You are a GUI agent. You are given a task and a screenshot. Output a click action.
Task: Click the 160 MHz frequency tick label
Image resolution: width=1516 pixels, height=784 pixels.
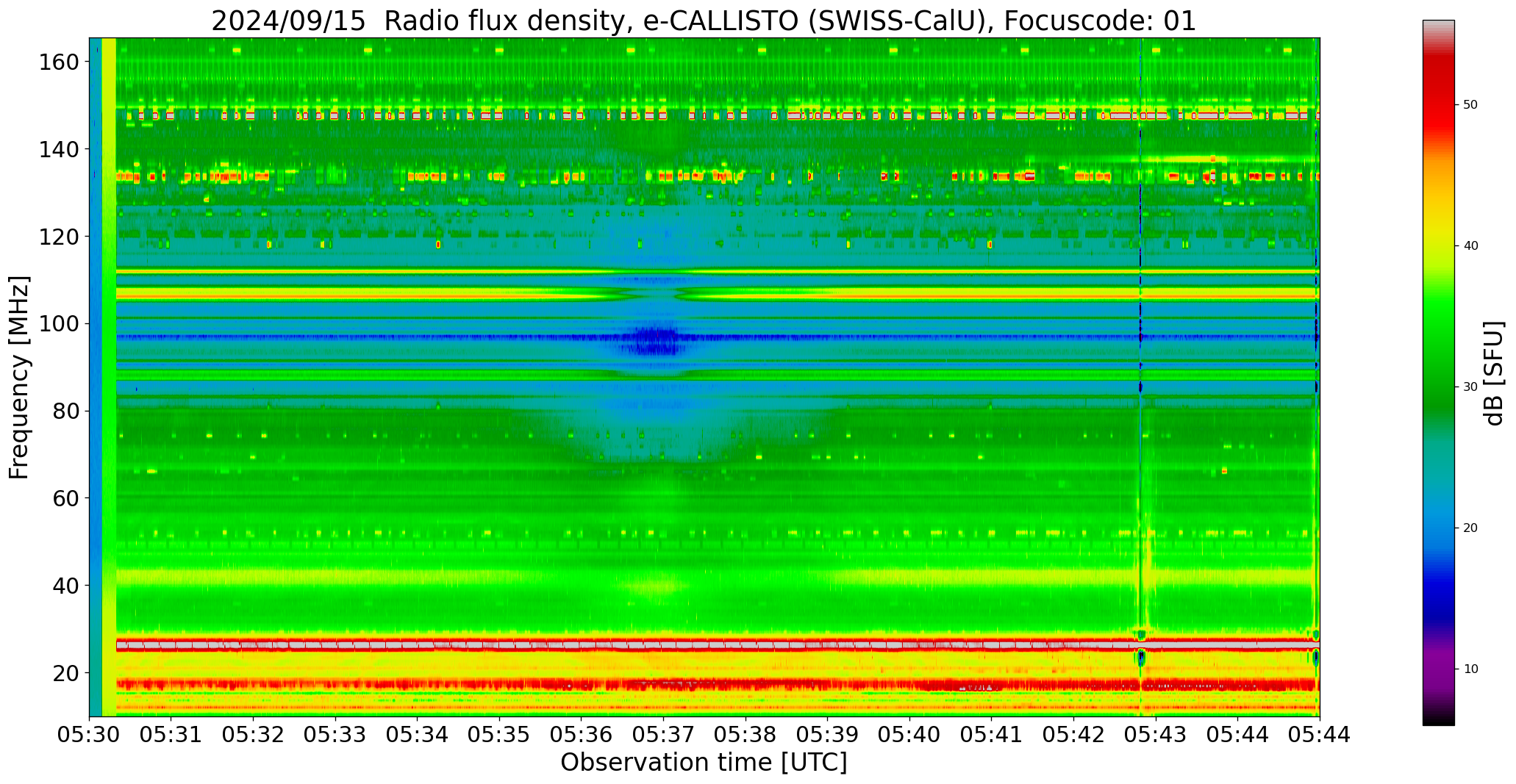coord(60,62)
